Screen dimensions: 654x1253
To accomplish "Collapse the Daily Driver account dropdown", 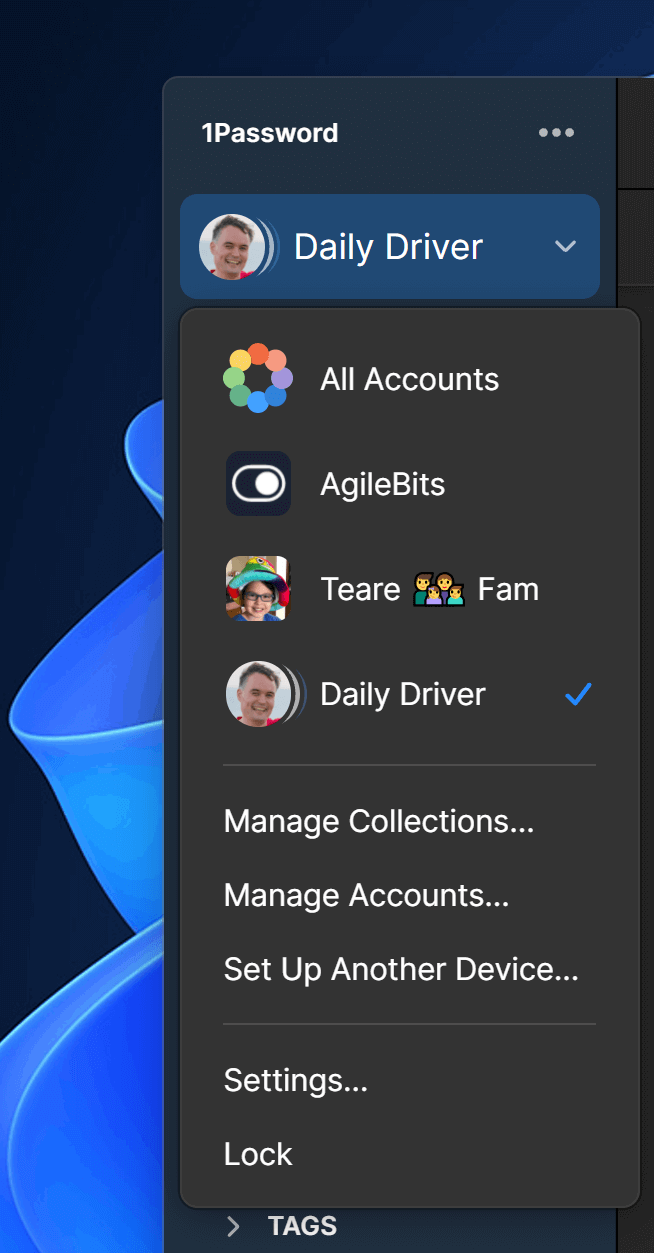I will 390,246.
